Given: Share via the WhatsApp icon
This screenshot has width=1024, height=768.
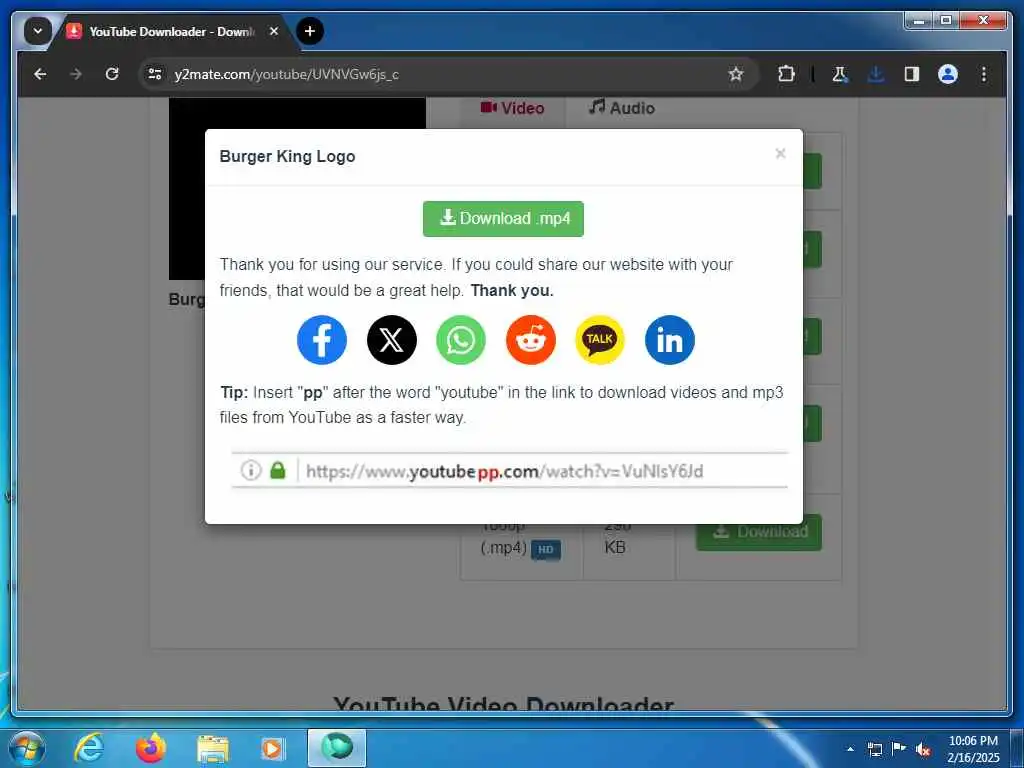Looking at the screenshot, I should 460,340.
